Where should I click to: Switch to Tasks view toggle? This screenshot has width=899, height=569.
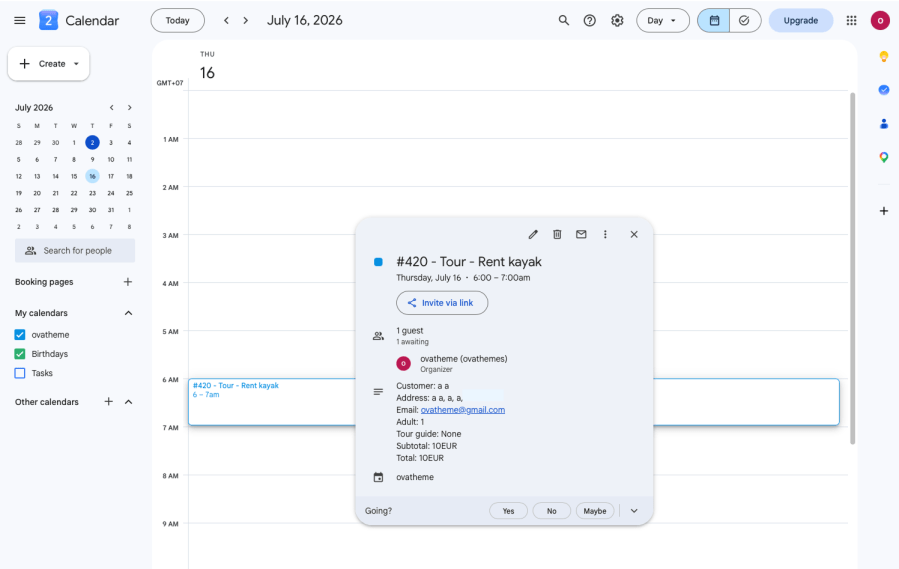(745, 21)
